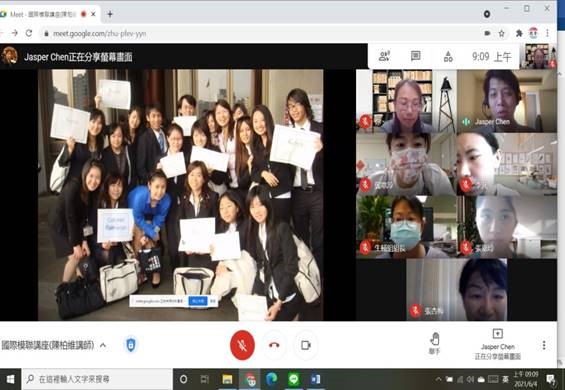The width and height of the screenshot is (565, 390).
Task: Open the participants list icon
Action: (x=384, y=56)
